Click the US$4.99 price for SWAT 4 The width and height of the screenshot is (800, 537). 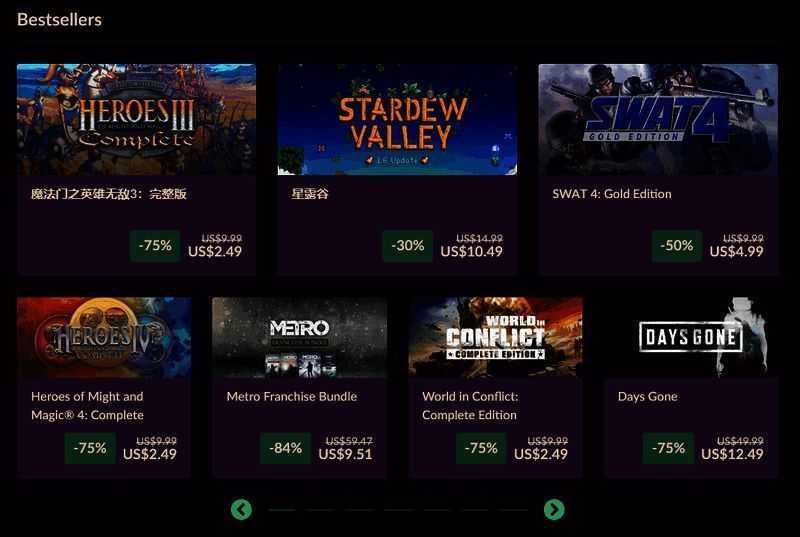736,251
